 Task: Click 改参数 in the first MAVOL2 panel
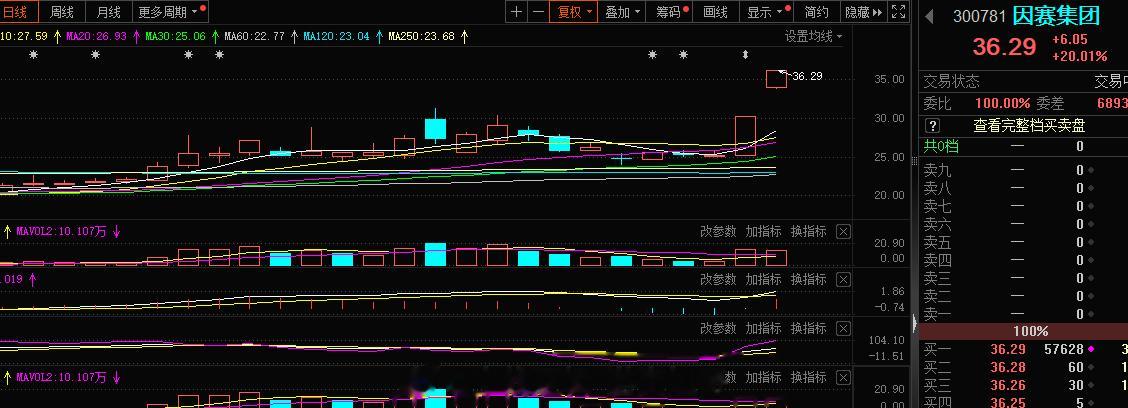point(718,232)
